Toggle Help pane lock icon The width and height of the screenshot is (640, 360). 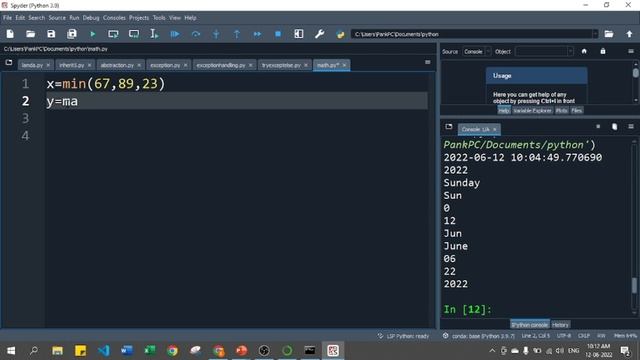(x=603, y=51)
